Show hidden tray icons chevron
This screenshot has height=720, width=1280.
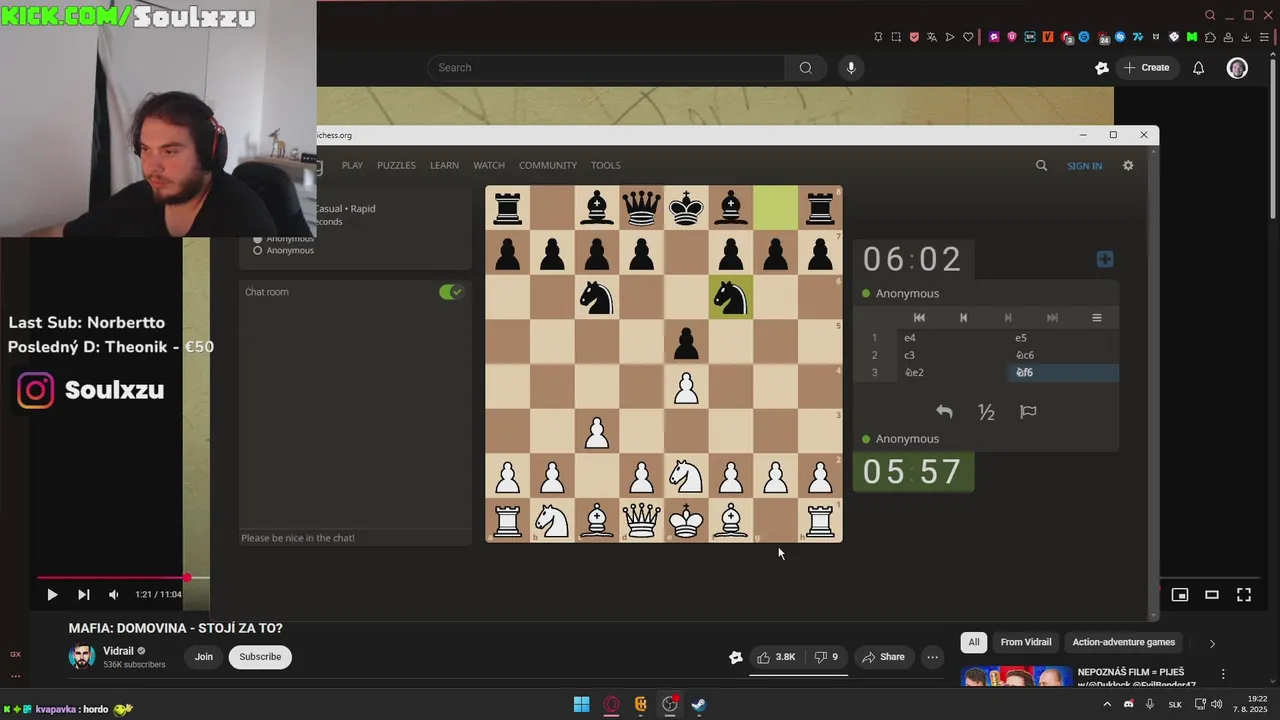1107,705
